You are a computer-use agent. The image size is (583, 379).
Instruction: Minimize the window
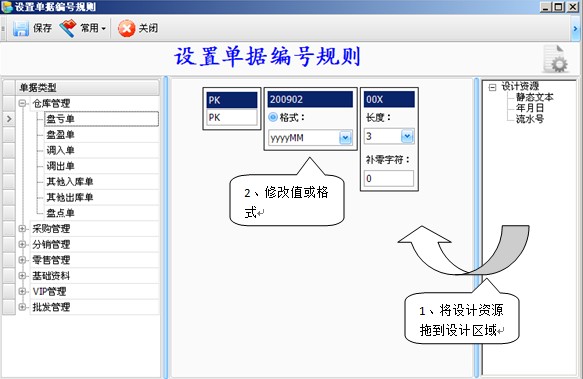click(546, 7)
